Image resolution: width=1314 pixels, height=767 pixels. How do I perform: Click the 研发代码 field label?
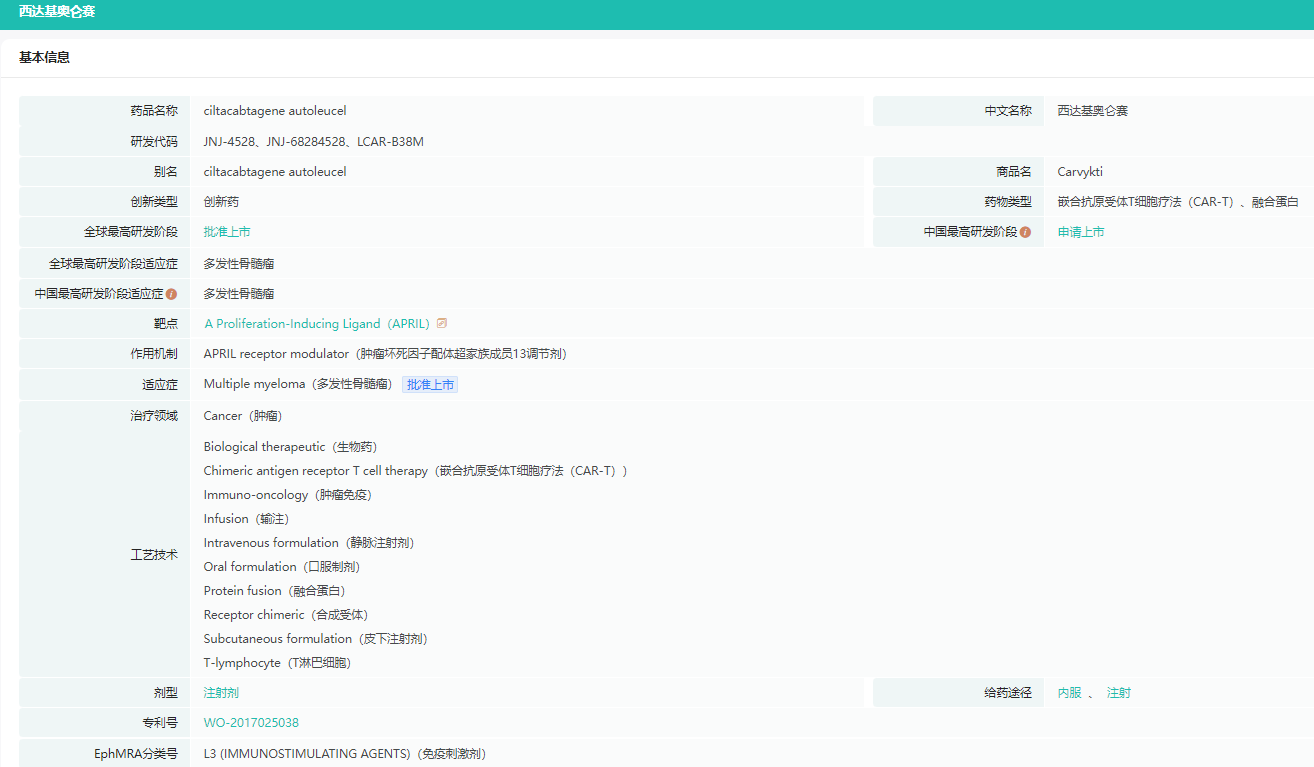click(x=154, y=142)
